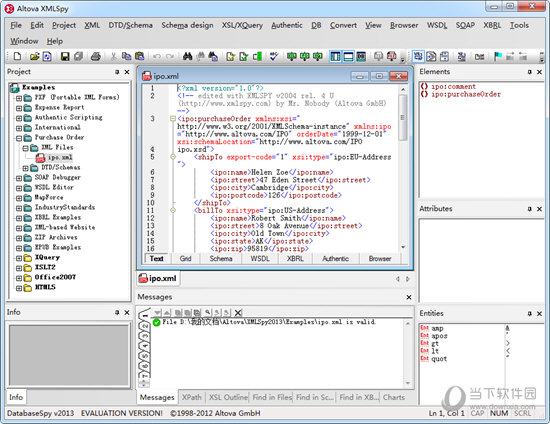Click the Redo arrow icon

click(170, 56)
